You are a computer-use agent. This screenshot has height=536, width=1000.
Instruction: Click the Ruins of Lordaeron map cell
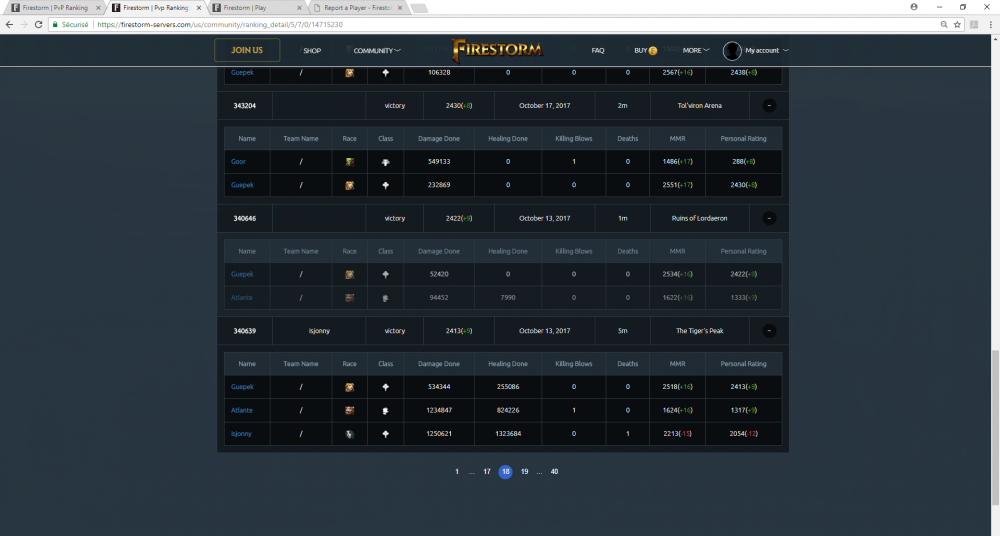click(x=700, y=218)
